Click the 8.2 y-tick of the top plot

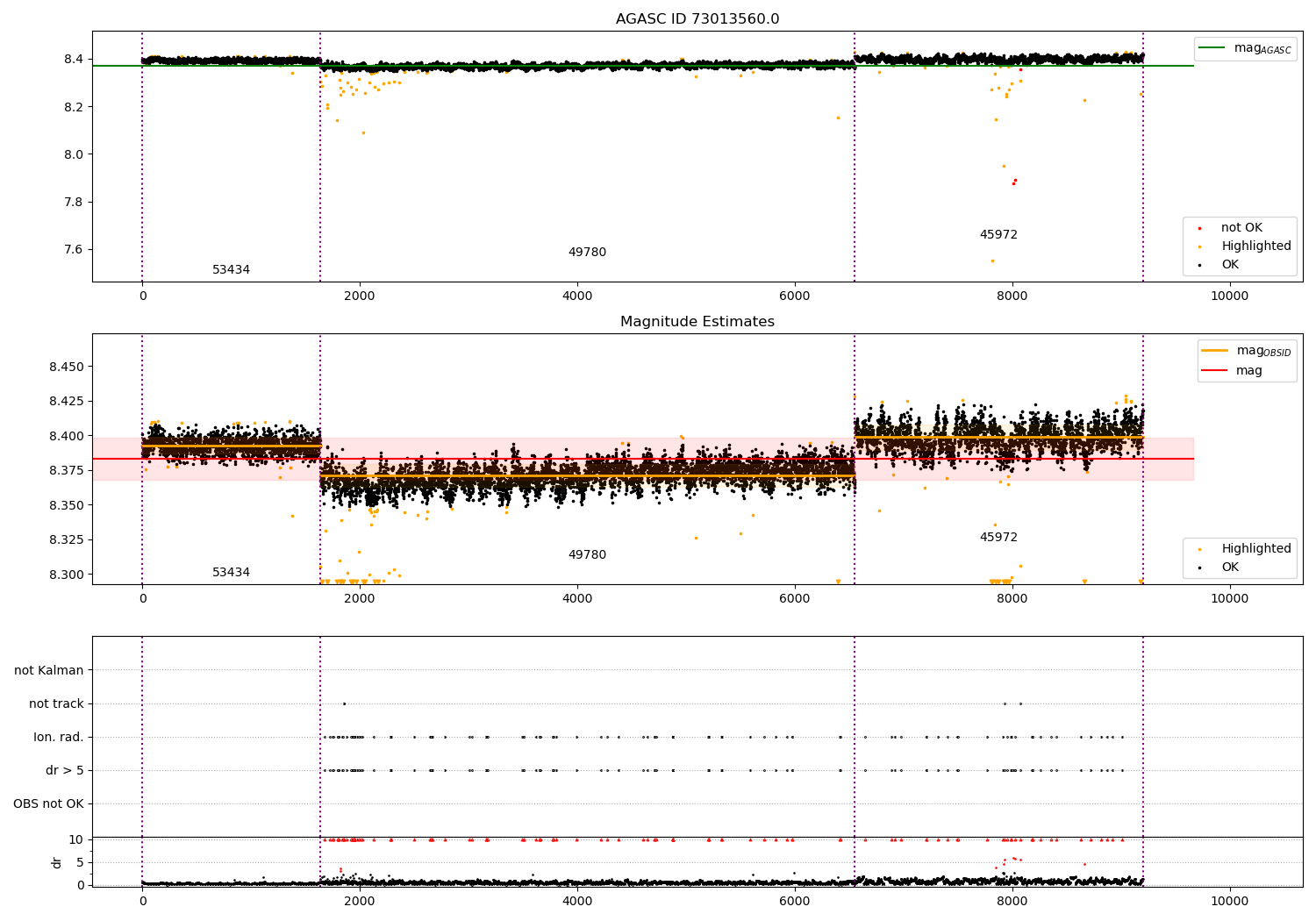pos(73,107)
